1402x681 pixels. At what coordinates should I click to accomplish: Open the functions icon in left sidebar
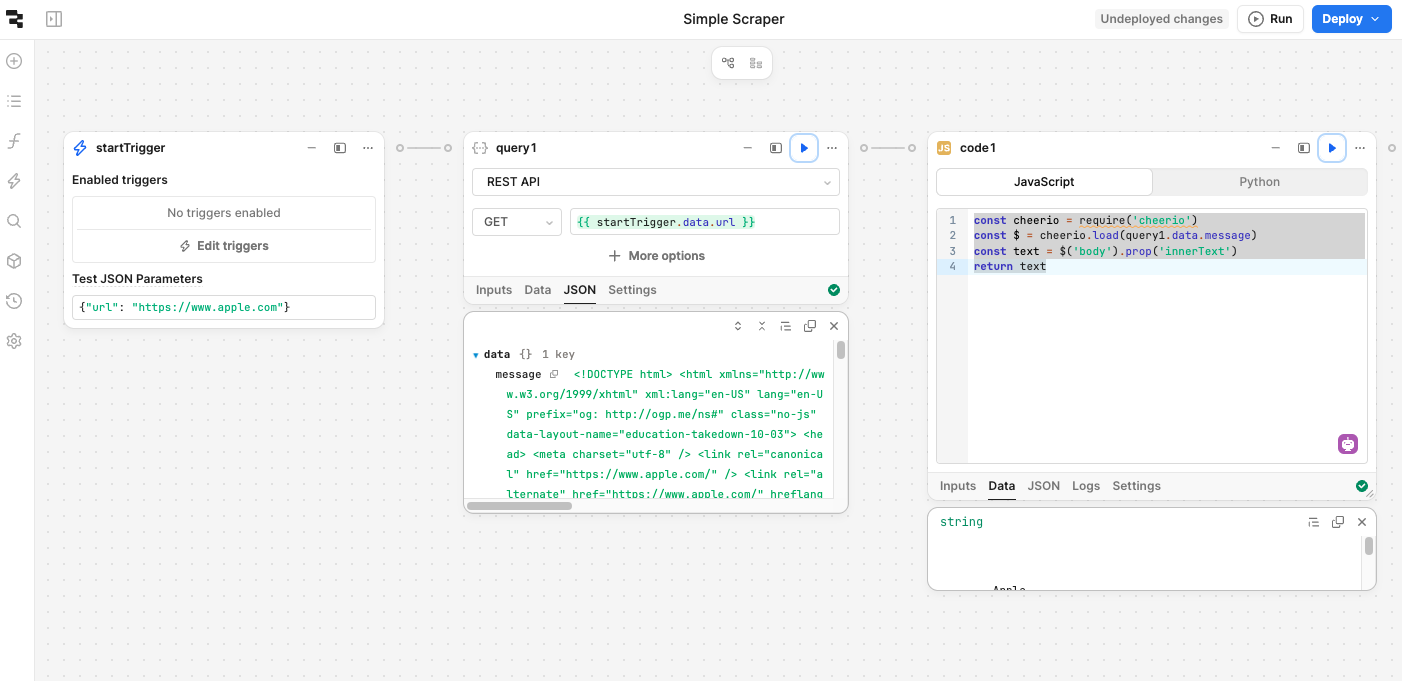[x=14, y=141]
